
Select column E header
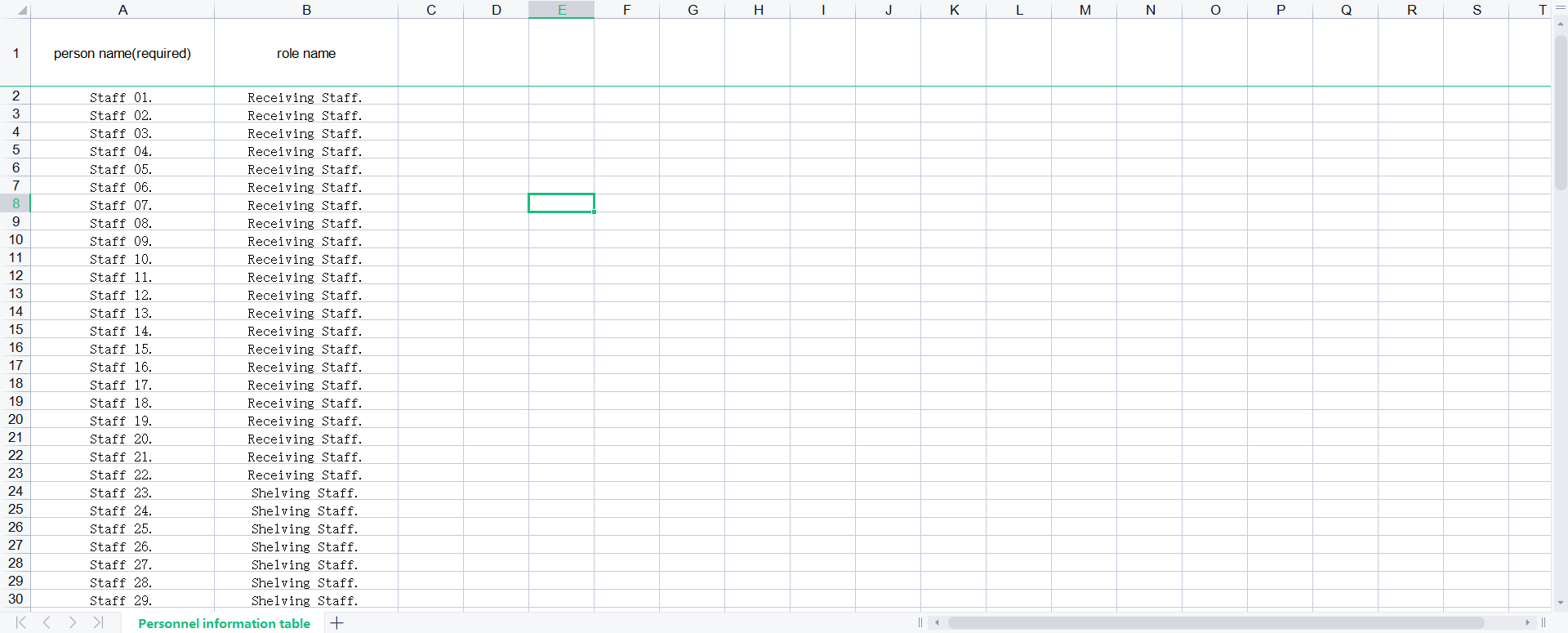[x=562, y=10]
